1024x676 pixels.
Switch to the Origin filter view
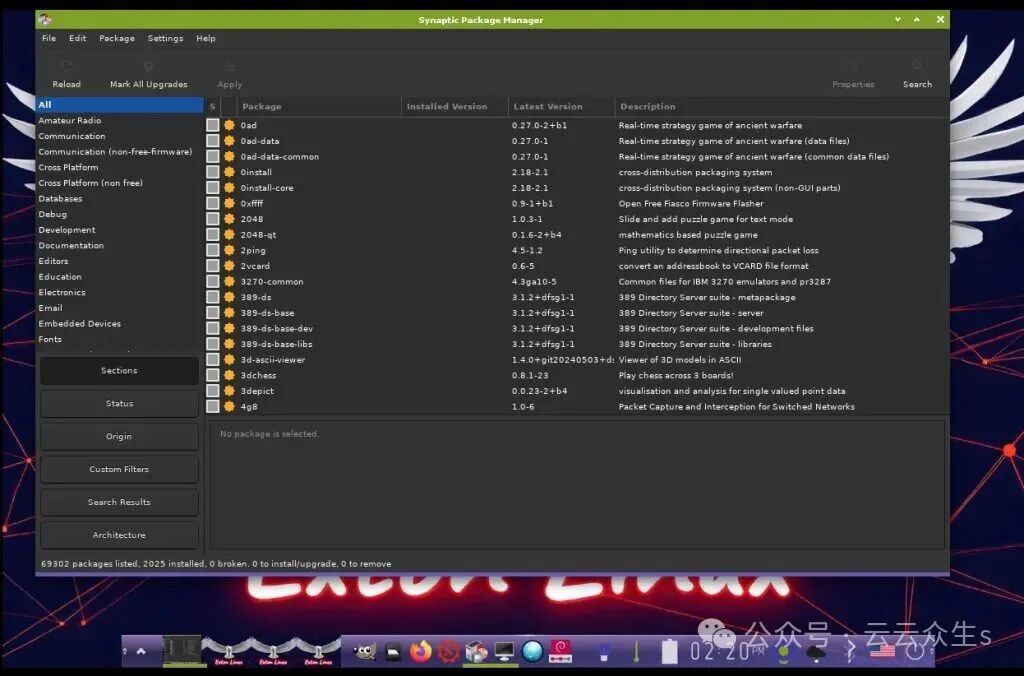point(119,436)
